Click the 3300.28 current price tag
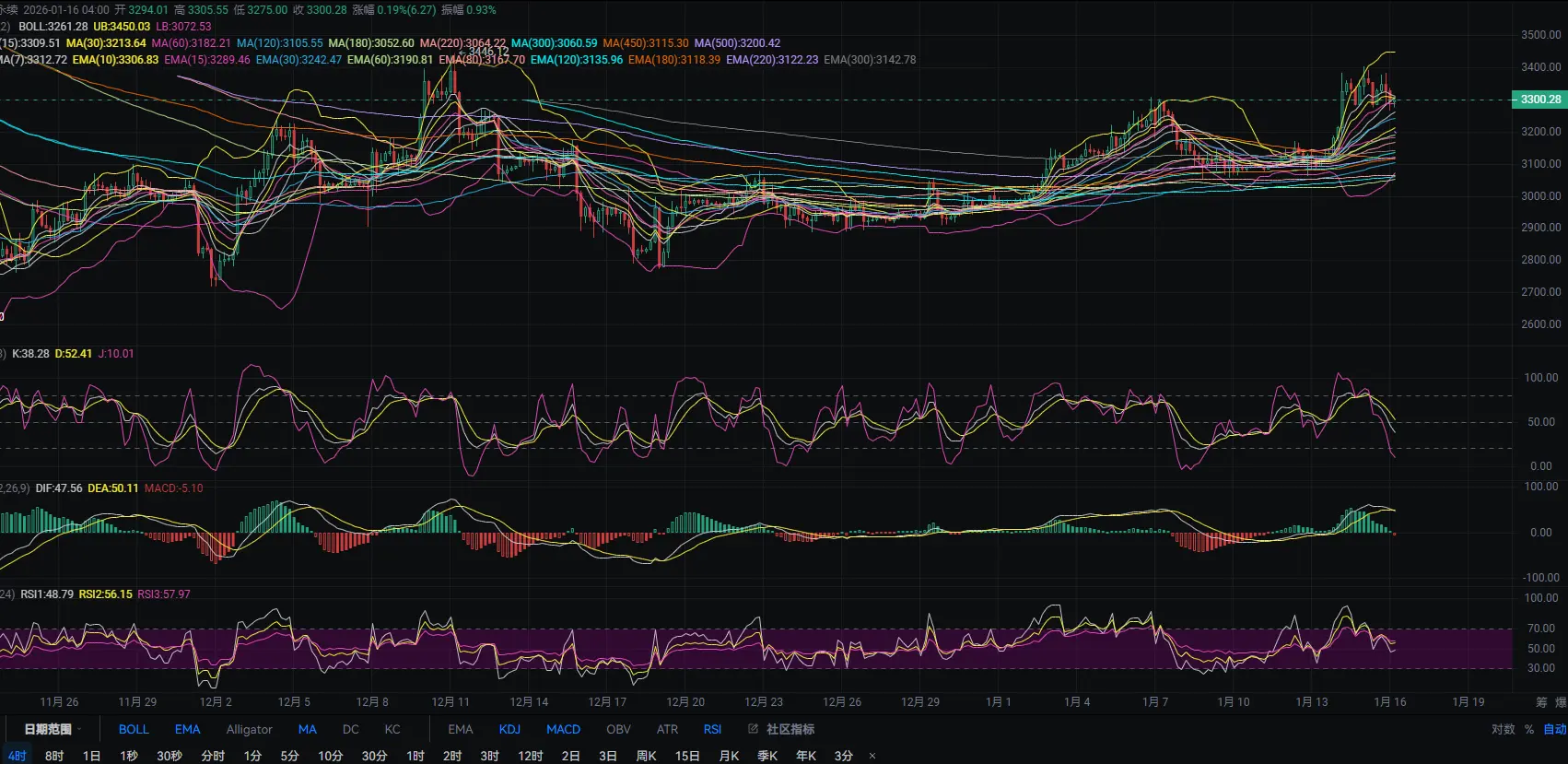Screen dimensions: 1568x764 (1539, 100)
